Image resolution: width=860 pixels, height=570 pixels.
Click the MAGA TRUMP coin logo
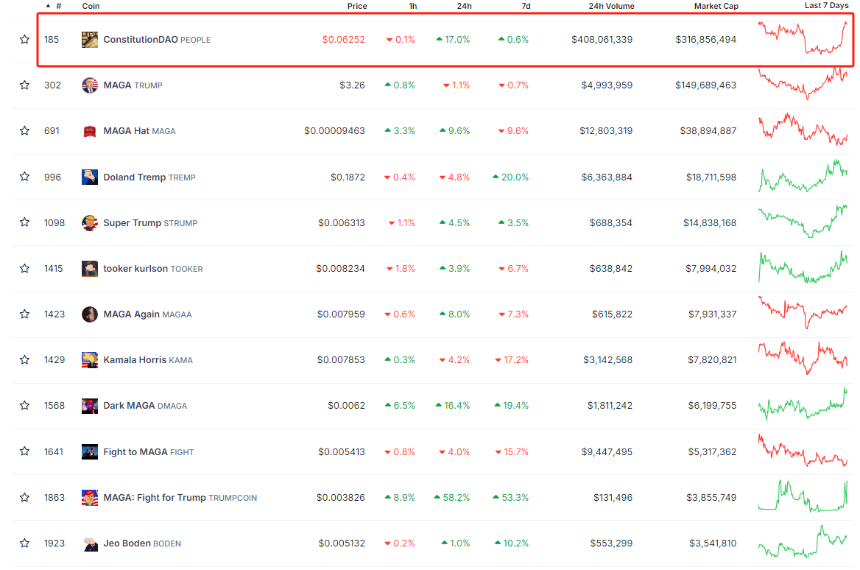[89, 85]
